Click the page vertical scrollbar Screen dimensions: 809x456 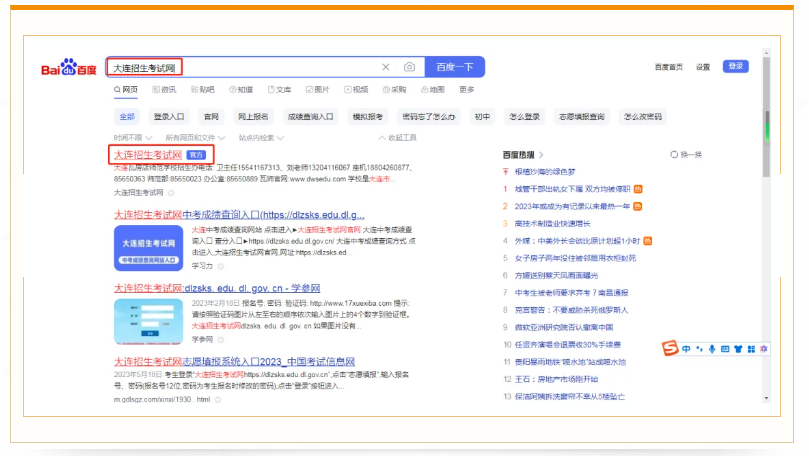point(767,130)
